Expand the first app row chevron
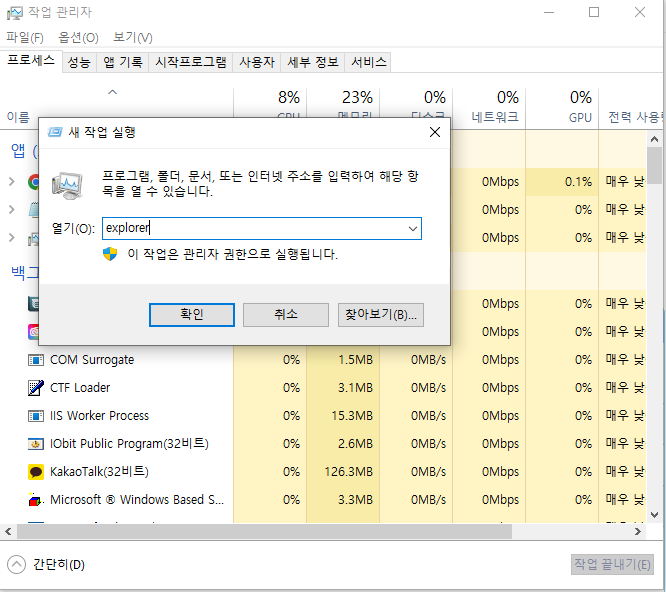The image size is (666, 592). 12,182
